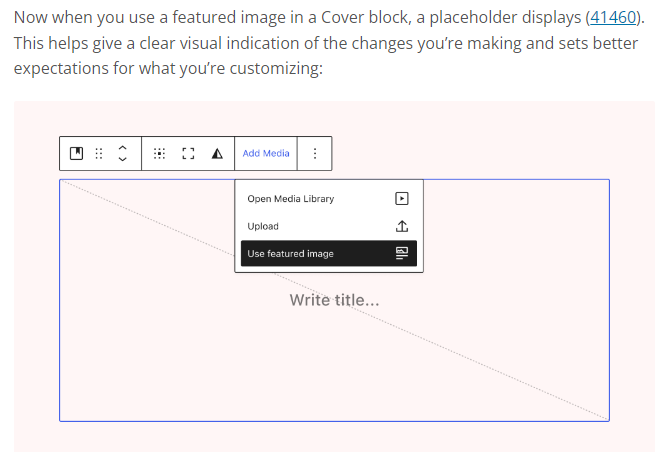The width and height of the screenshot is (660, 452).
Task: Click the move up/down arrows
Action: click(123, 153)
